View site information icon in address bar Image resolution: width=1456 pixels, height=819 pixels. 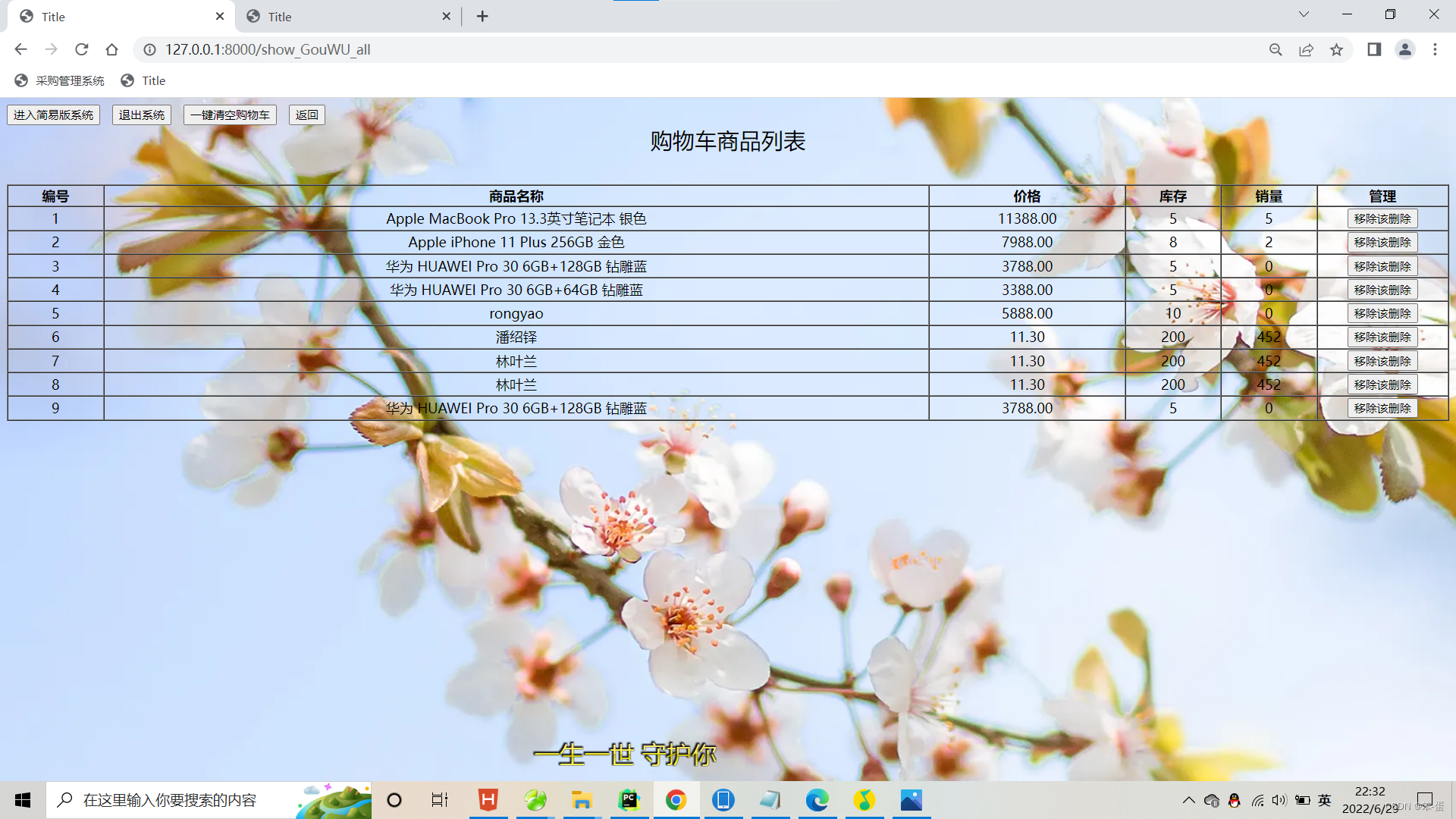[150, 49]
